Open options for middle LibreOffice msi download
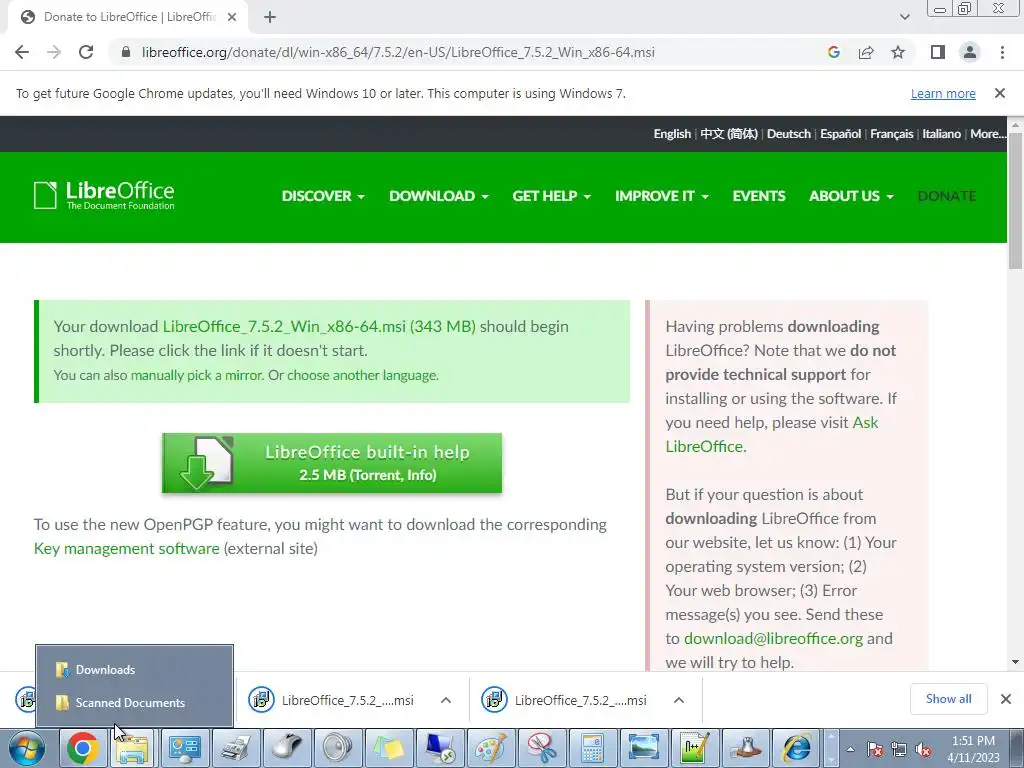The width and height of the screenshot is (1024, 768). pyautogui.click(x=446, y=700)
